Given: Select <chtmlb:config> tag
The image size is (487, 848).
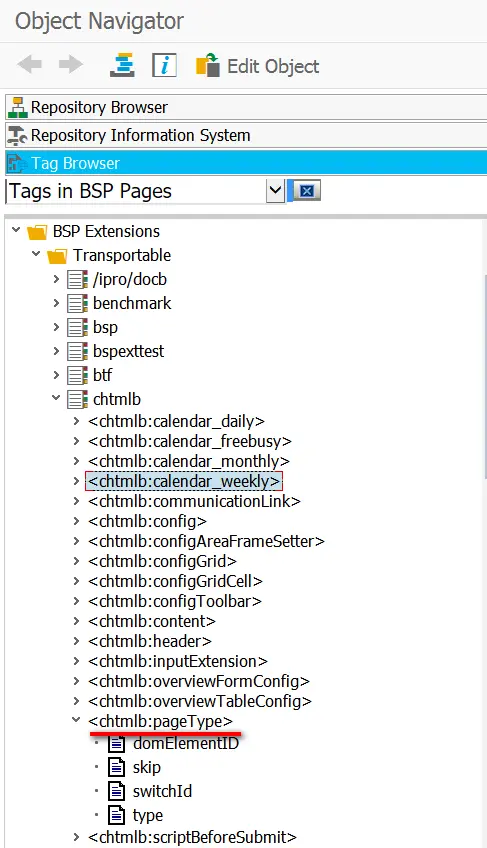Looking at the screenshot, I should coord(147,521).
